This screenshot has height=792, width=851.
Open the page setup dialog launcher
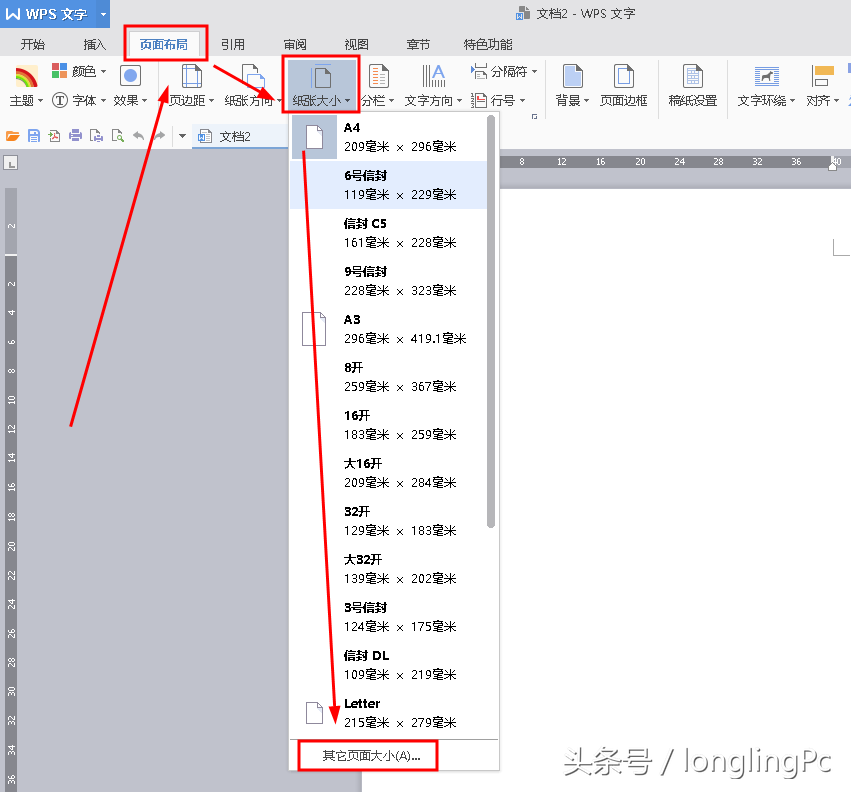tap(535, 116)
